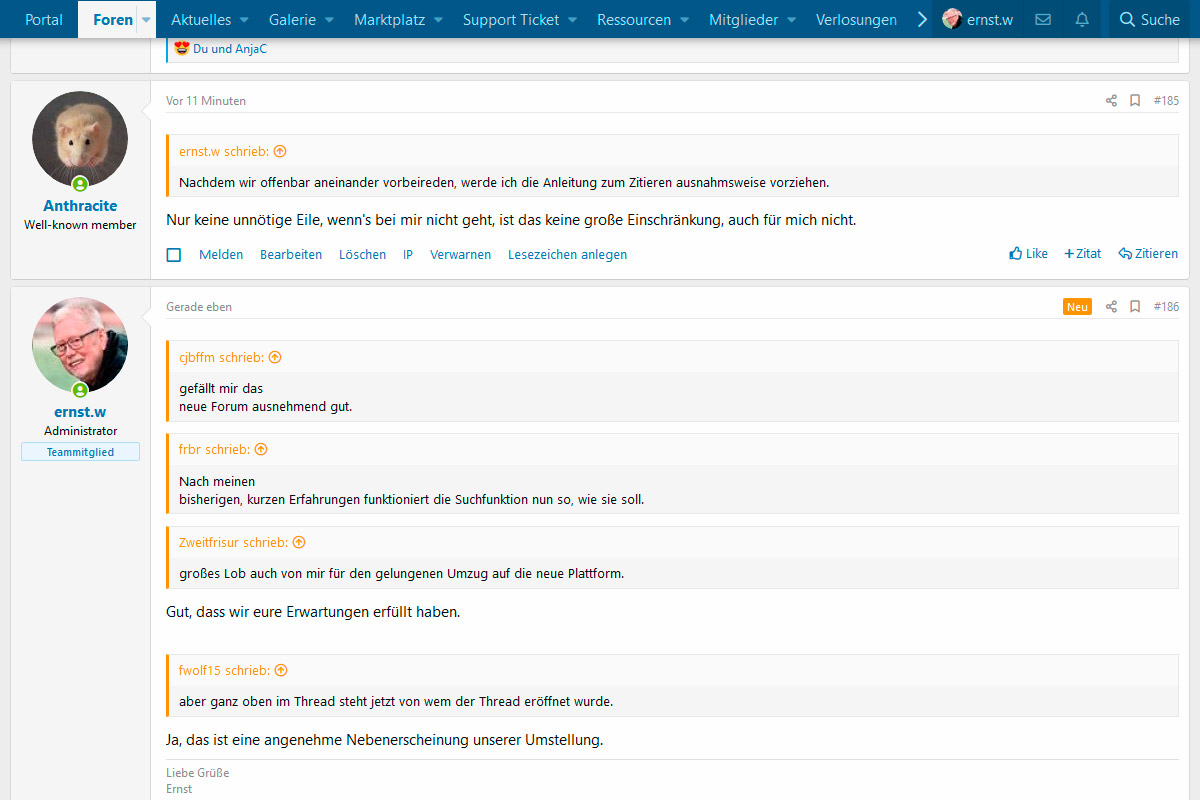
Task: Open the Portal nav item
Action: click(x=44, y=19)
